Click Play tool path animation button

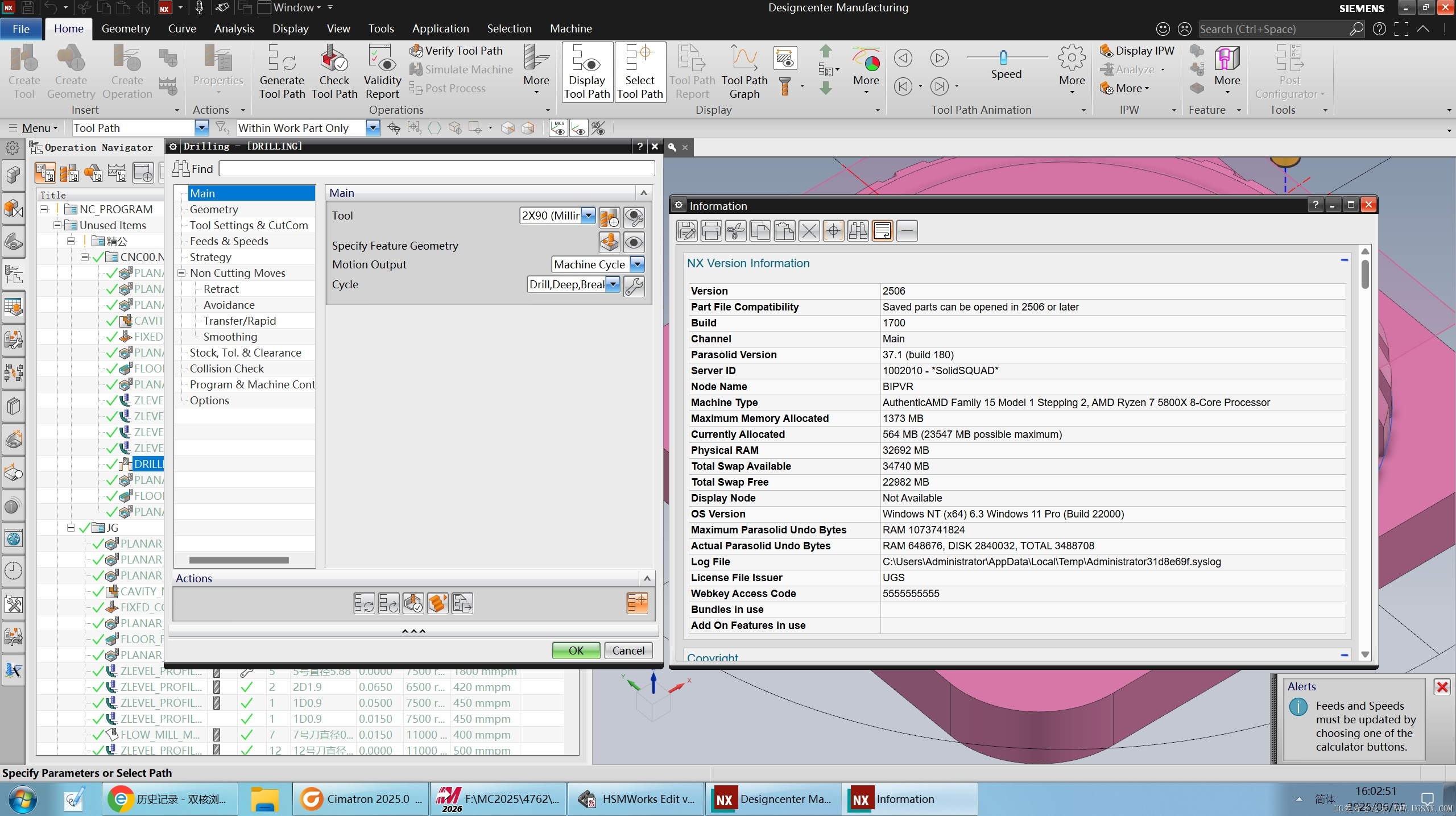(940, 57)
